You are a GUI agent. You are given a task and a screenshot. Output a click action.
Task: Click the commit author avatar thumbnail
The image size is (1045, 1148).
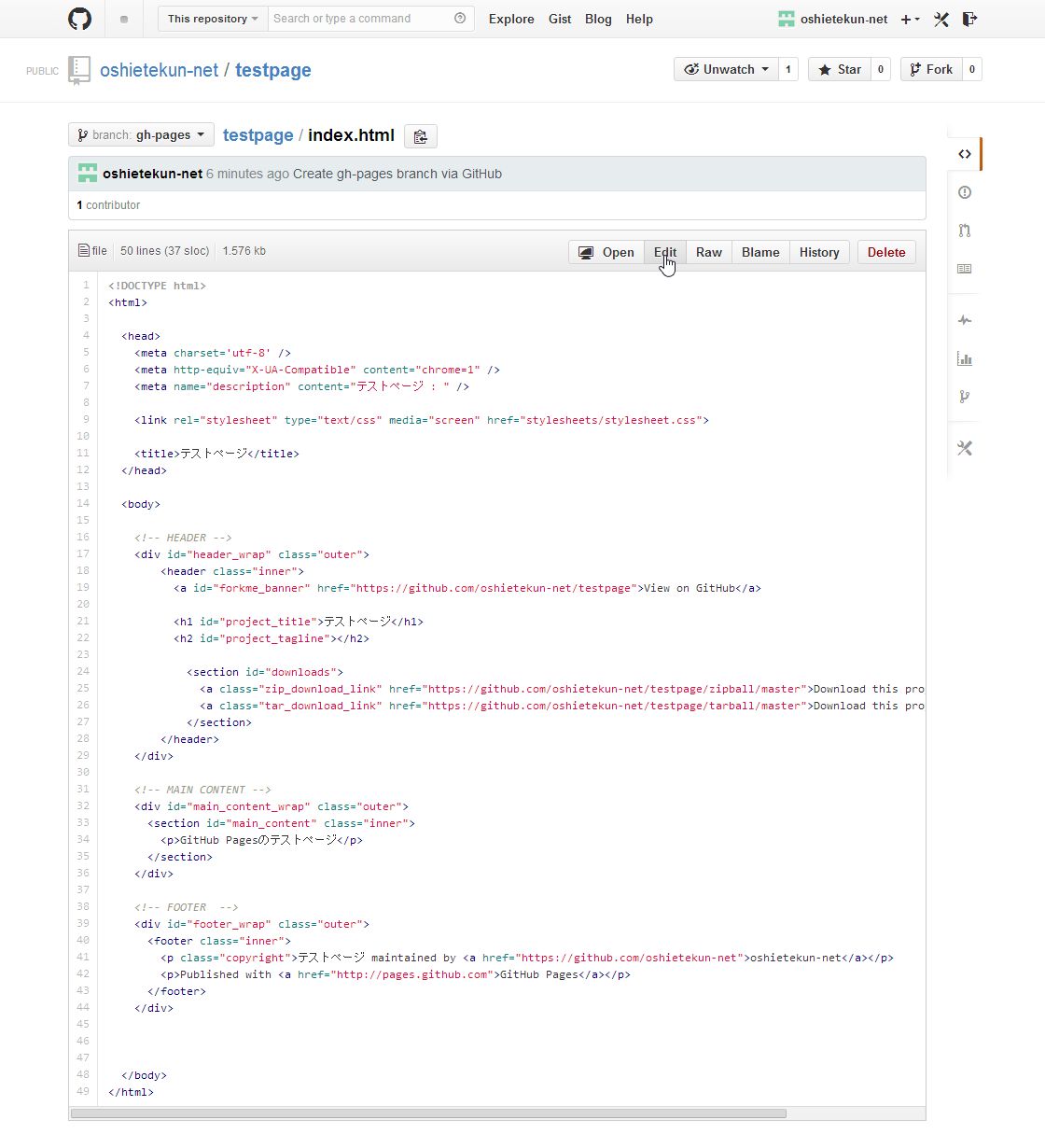(88, 174)
